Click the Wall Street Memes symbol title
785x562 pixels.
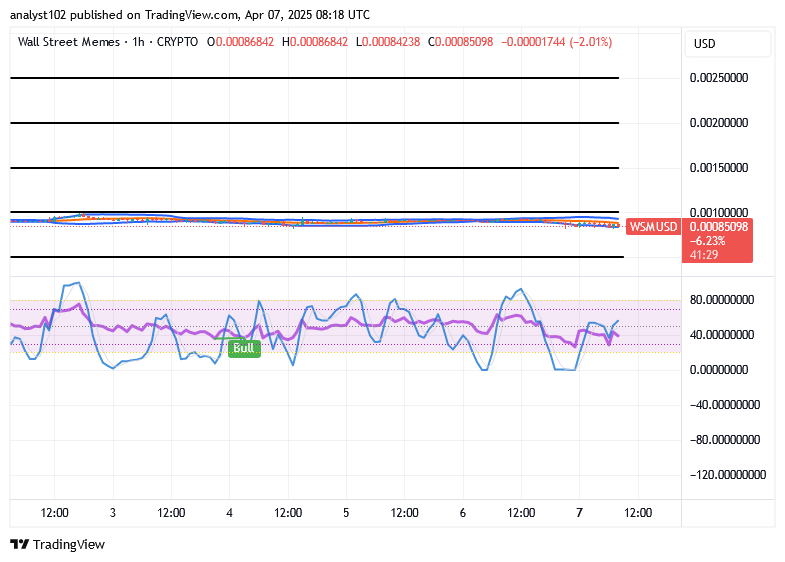(69, 42)
